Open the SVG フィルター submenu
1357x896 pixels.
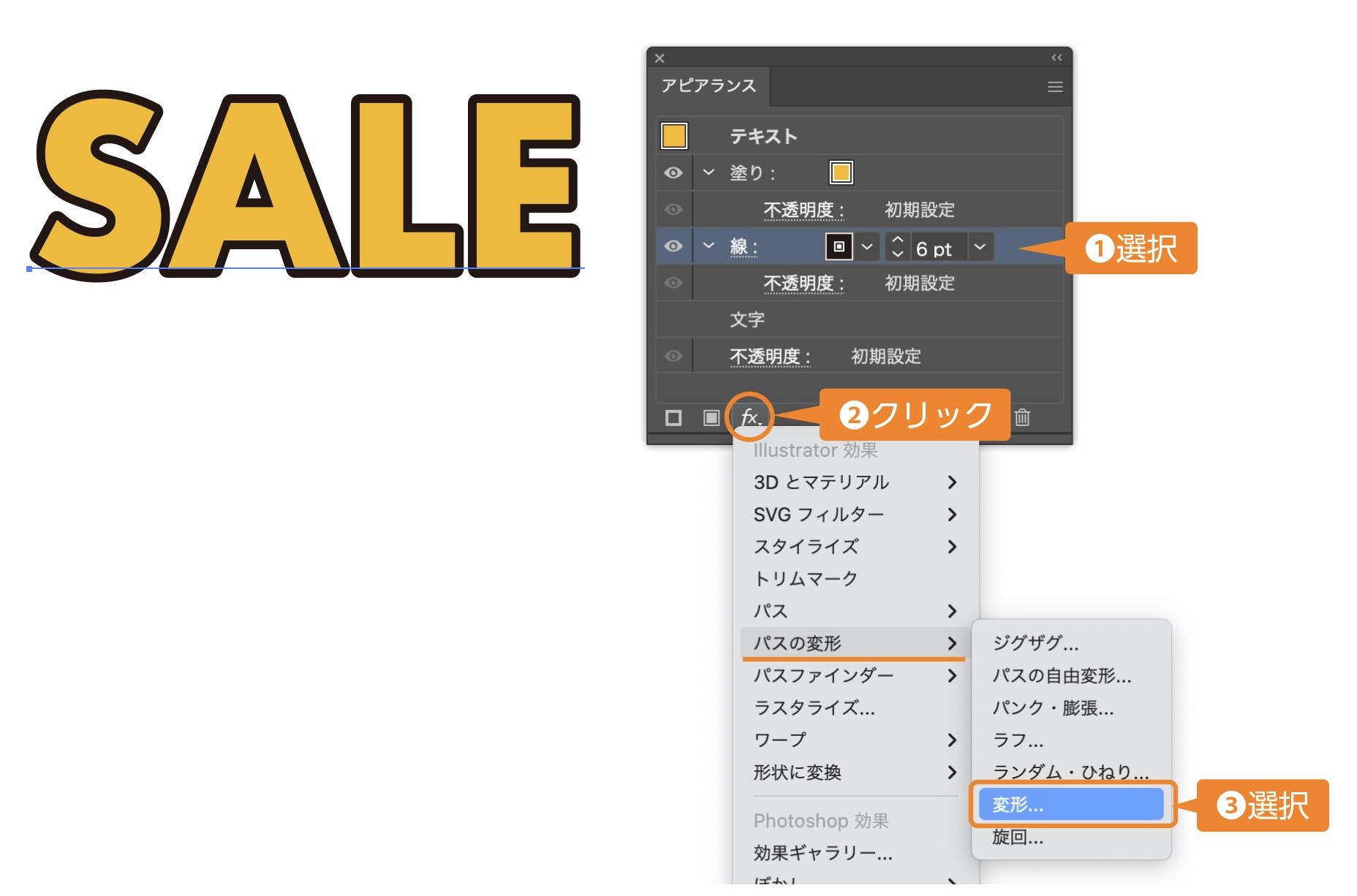[855, 515]
